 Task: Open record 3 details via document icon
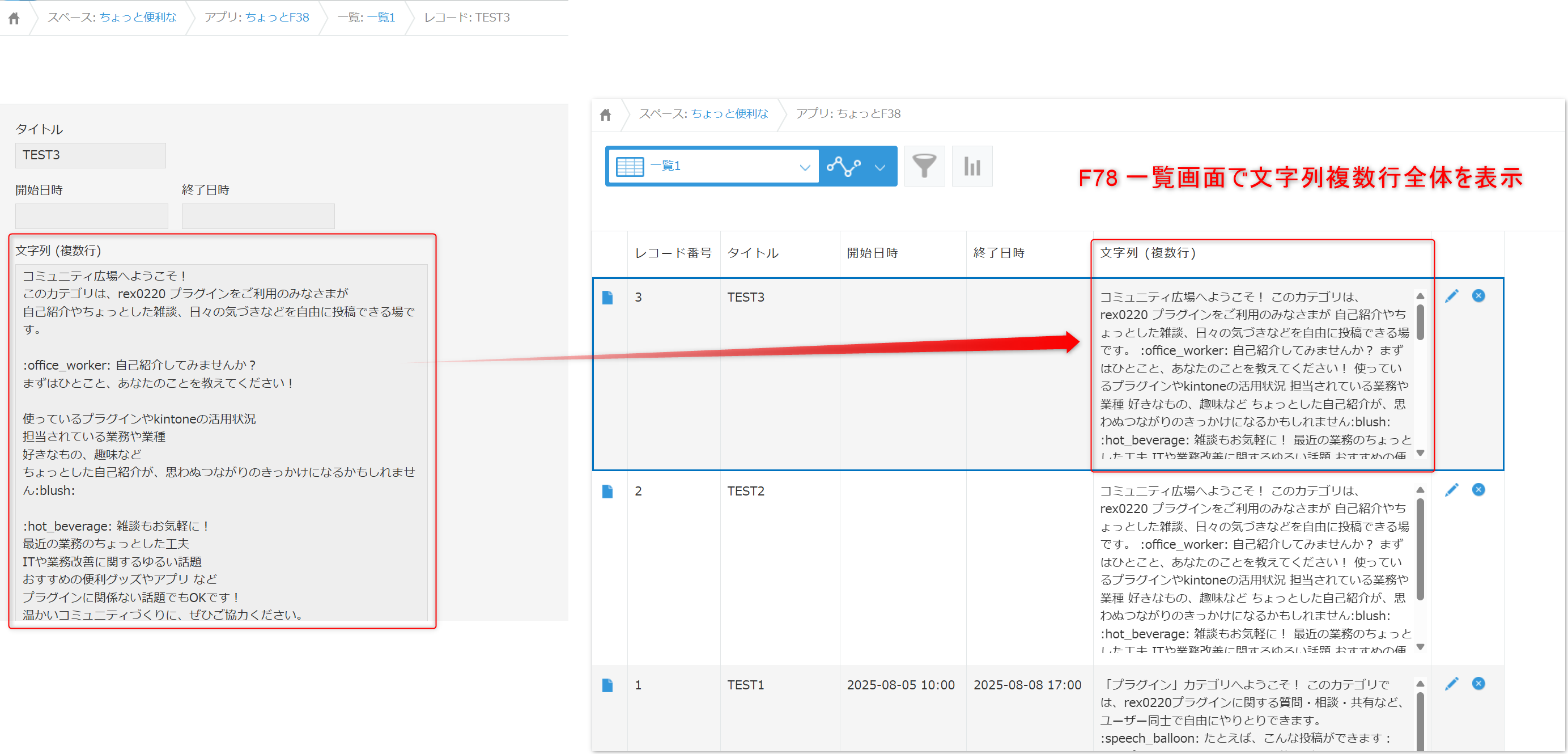tap(607, 297)
